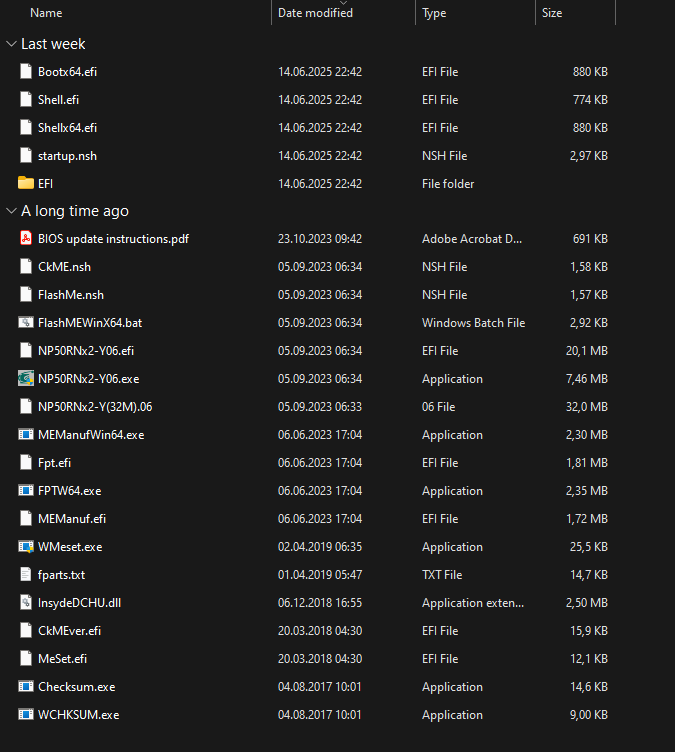Select file name Shell.efi
The width and height of the screenshot is (675, 752).
coord(59,99)
